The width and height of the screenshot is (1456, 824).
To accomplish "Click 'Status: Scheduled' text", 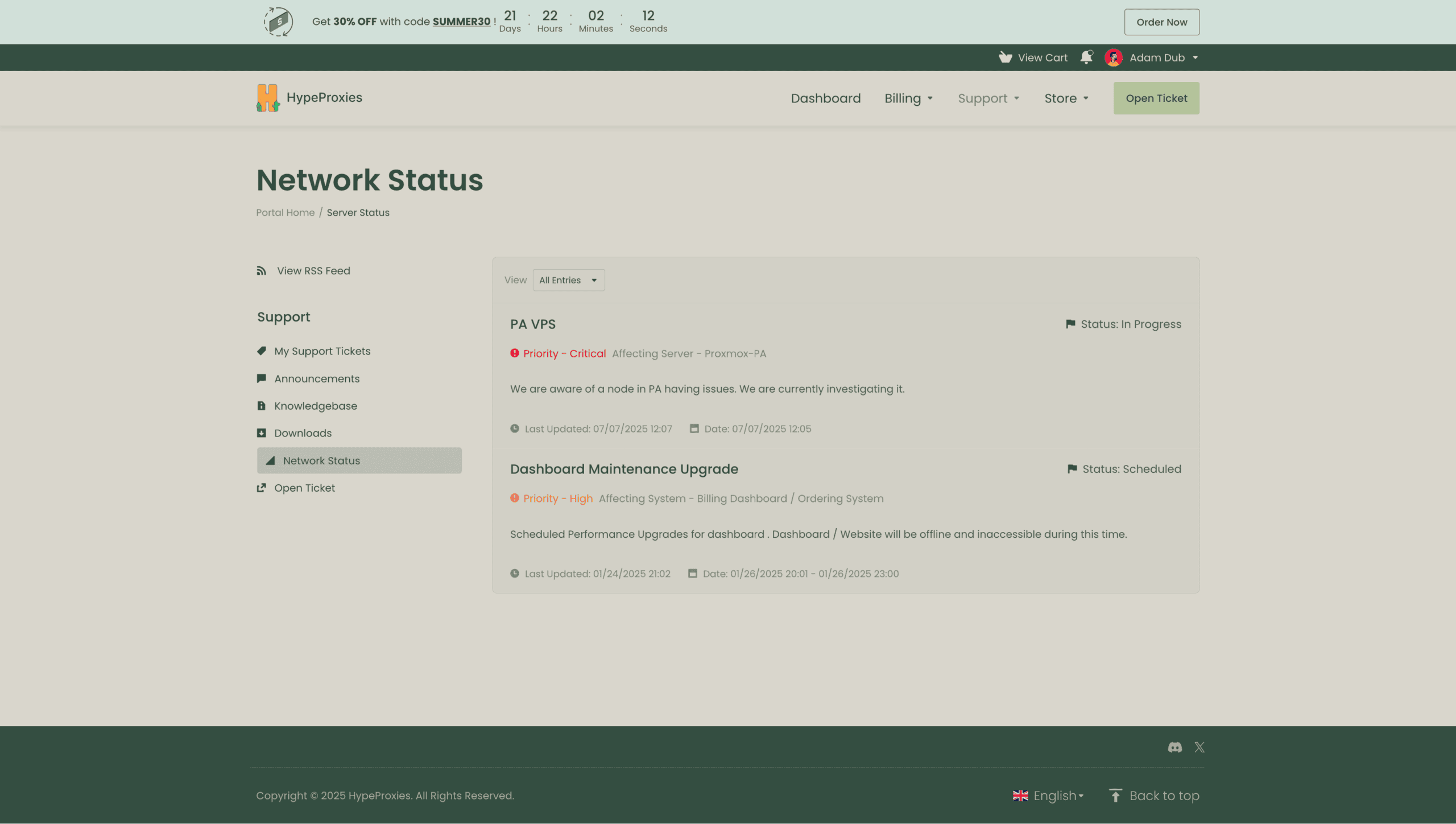I will point(1132,469).
